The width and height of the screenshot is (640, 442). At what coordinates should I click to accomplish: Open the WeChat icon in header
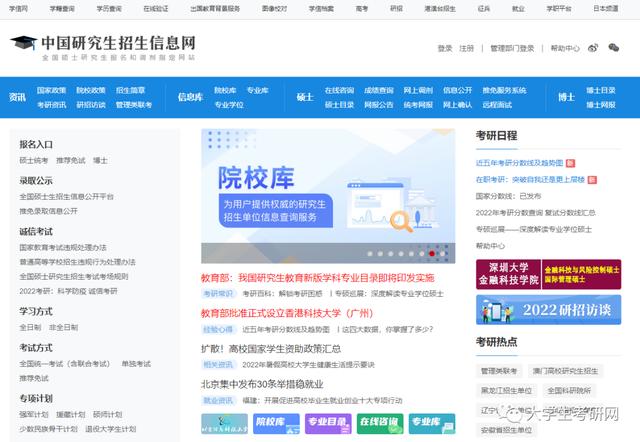point(613,48)
